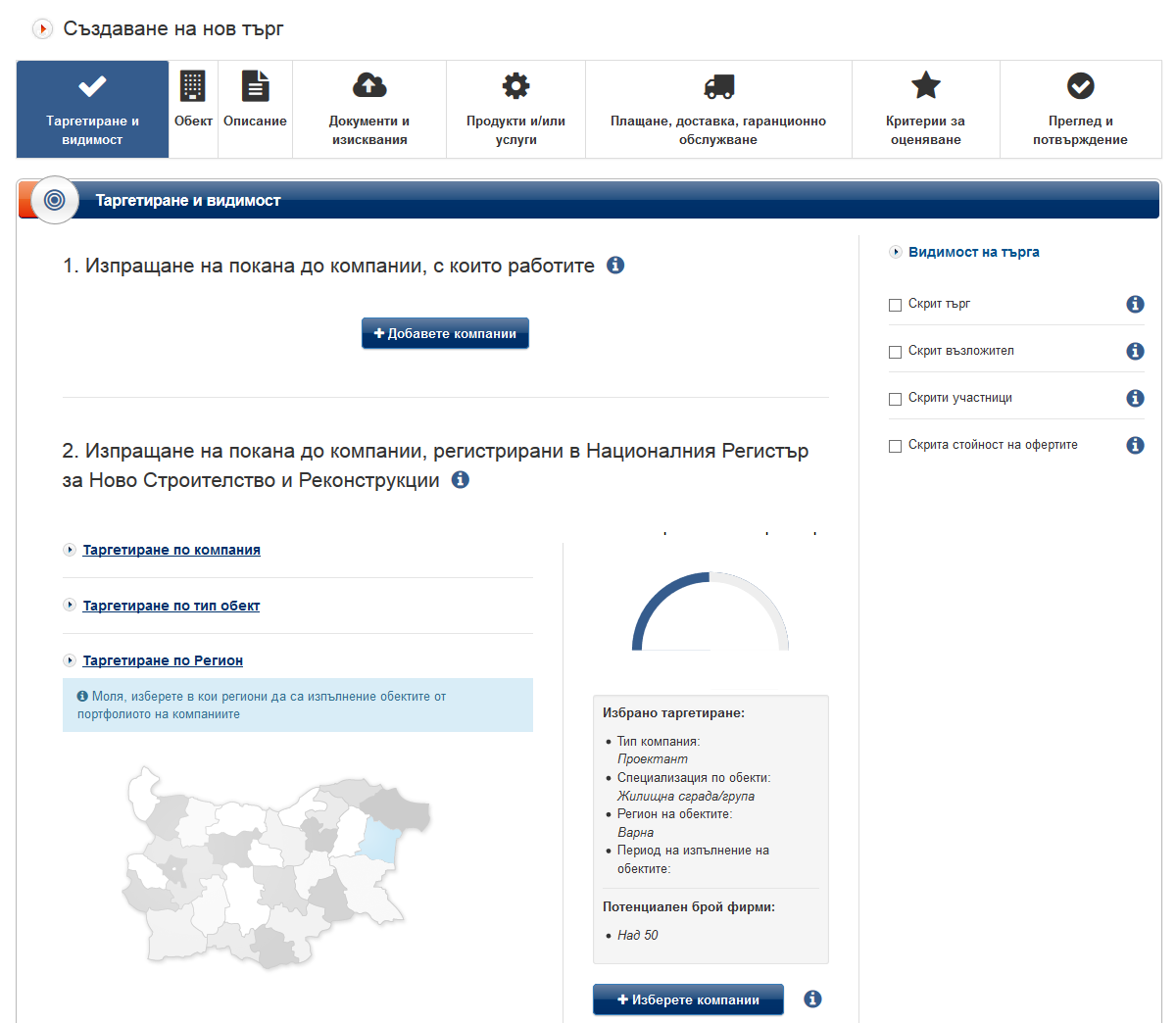1176x1023 pixels.
Task: Expand Таргетиране по тип обект section
Action: 171,606
